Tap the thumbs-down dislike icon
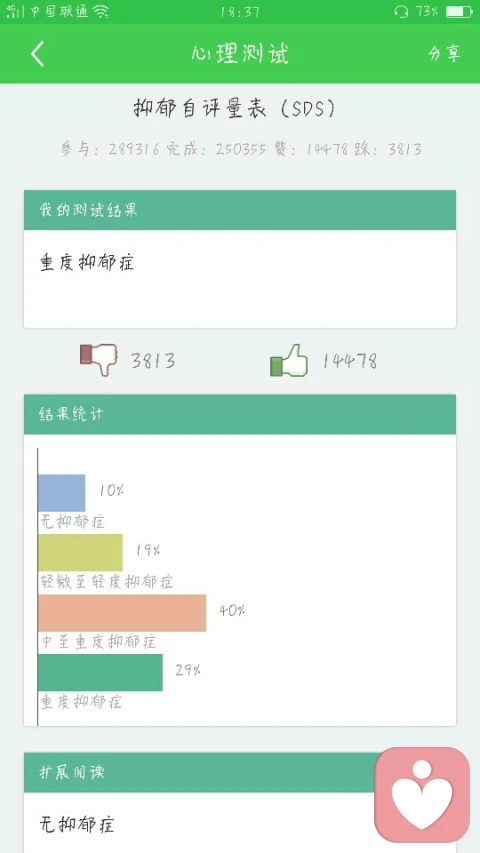 (x=99, y=359)
